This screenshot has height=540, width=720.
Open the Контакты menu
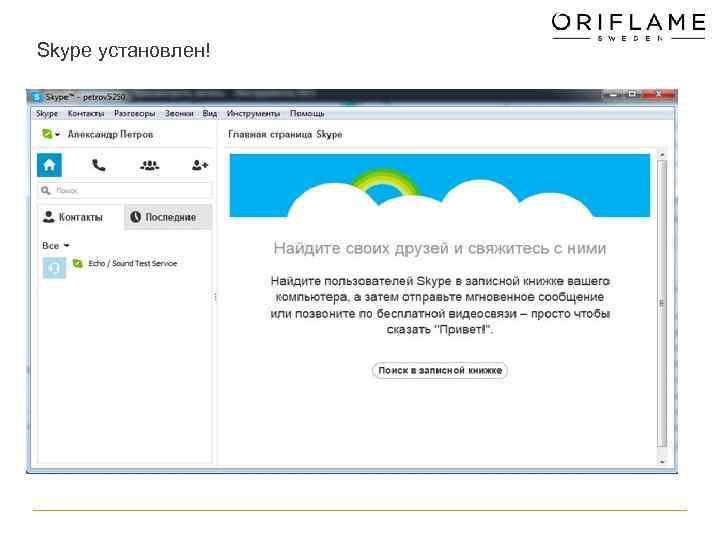tap(86, 113)
